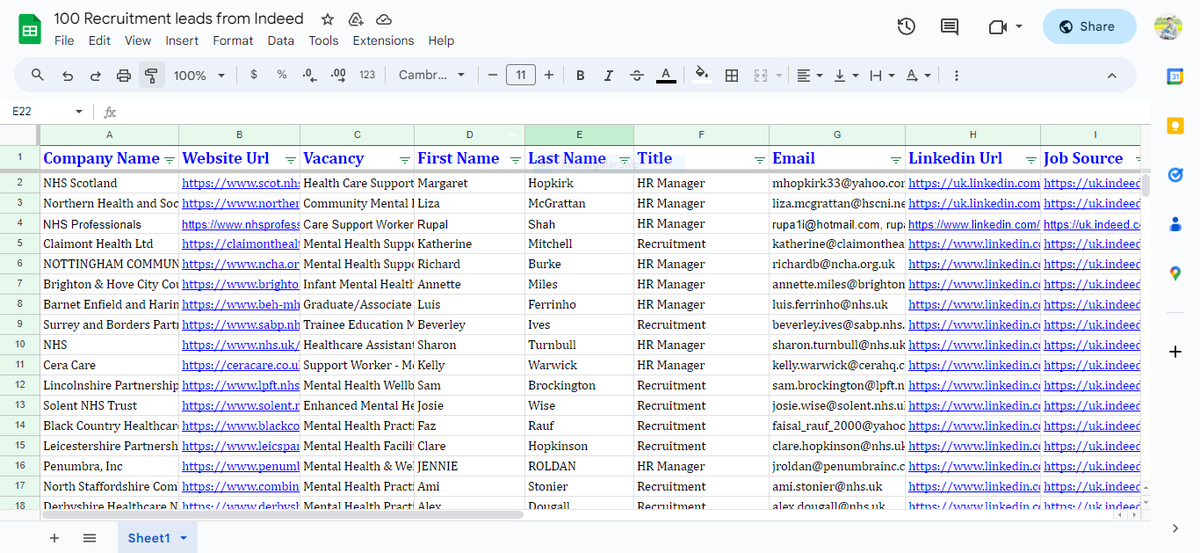Hide the menus with collapse chevron
This screenshot has width=1200, height=553.
[1112, 76]
